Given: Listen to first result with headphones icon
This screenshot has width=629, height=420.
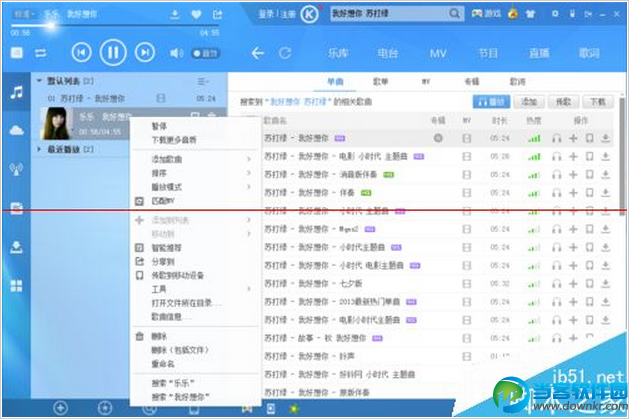Looking at the screenshot, I should 556,138.
